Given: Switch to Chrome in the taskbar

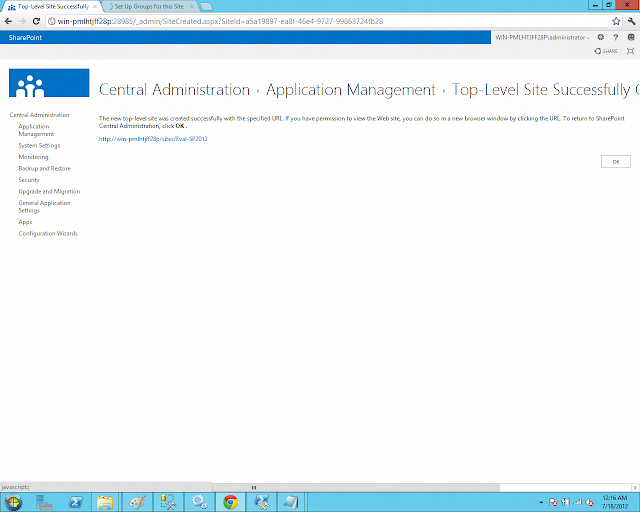Looking at the screenshot, I should [x=230, y=502].
